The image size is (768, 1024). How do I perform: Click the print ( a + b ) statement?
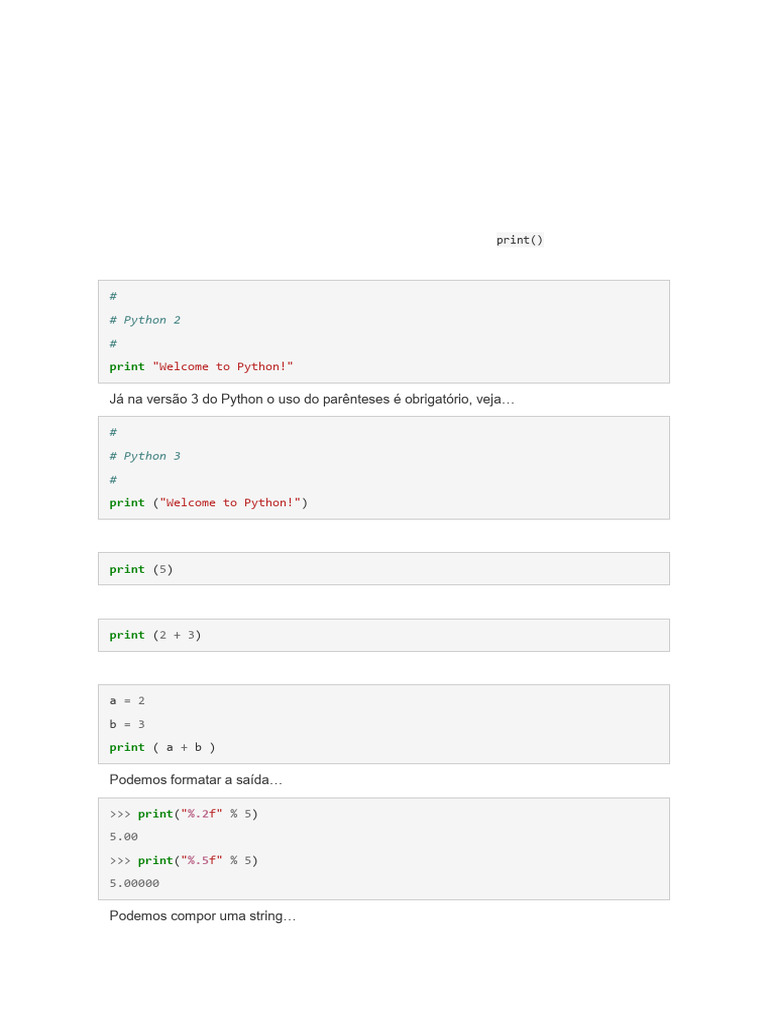click(x=163, y=747)
